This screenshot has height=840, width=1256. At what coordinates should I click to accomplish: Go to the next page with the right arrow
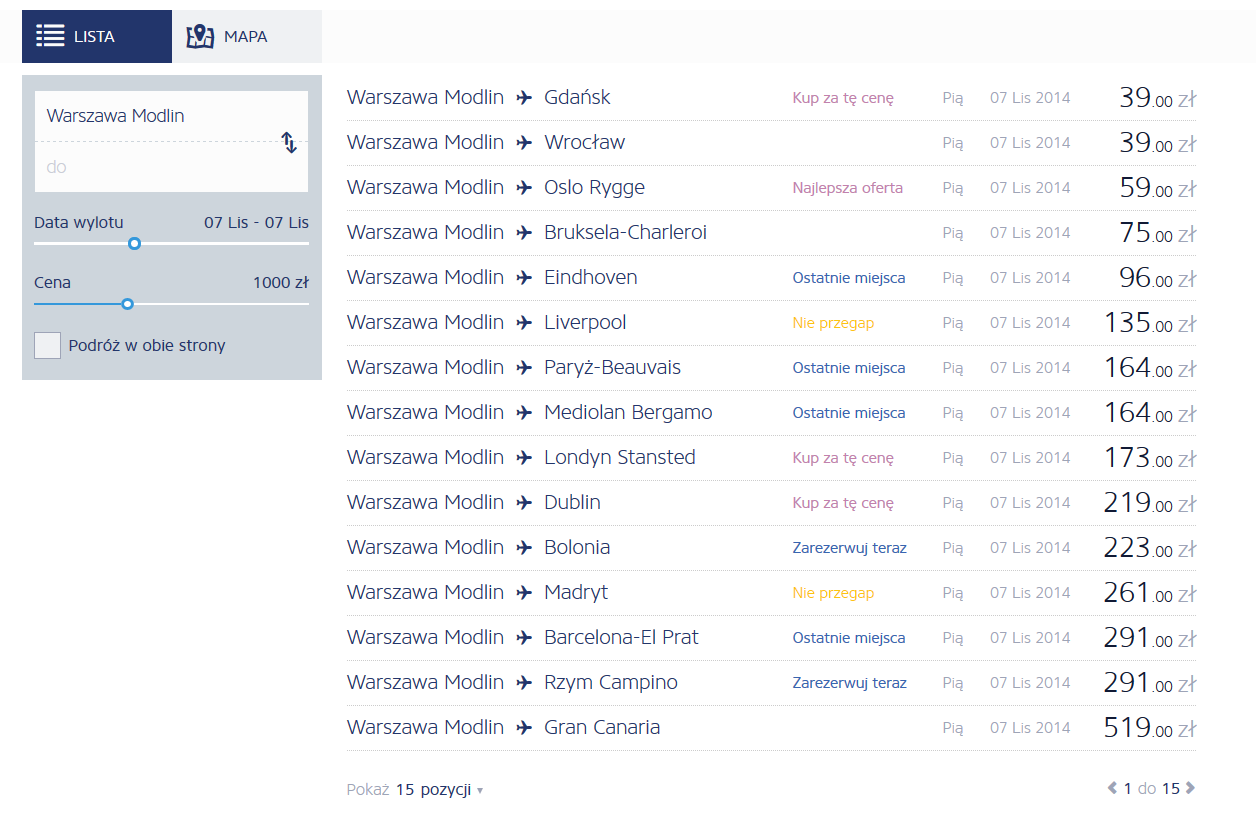pos(1190,788)
